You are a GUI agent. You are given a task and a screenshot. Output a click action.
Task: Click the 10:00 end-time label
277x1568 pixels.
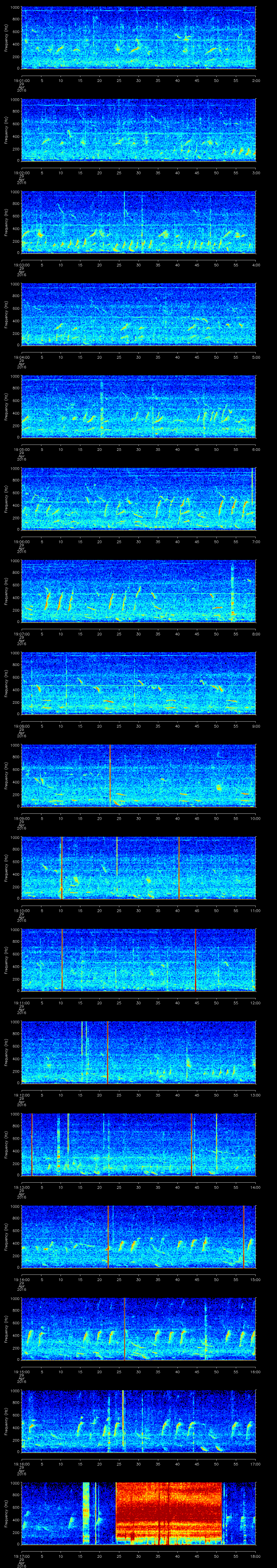(255, 818)
